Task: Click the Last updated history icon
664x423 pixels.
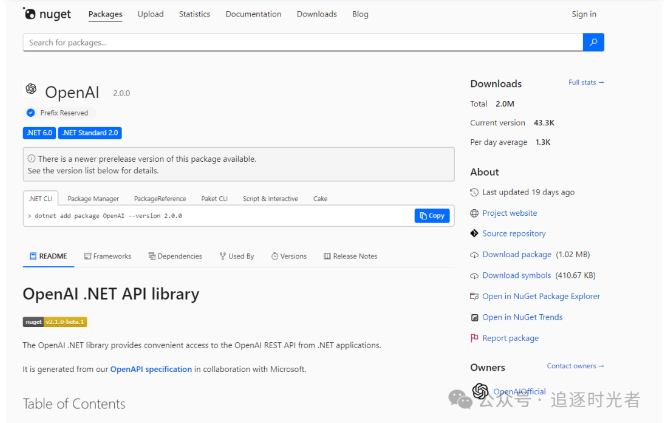Action: pyautogui.click(x=474, y=192)
